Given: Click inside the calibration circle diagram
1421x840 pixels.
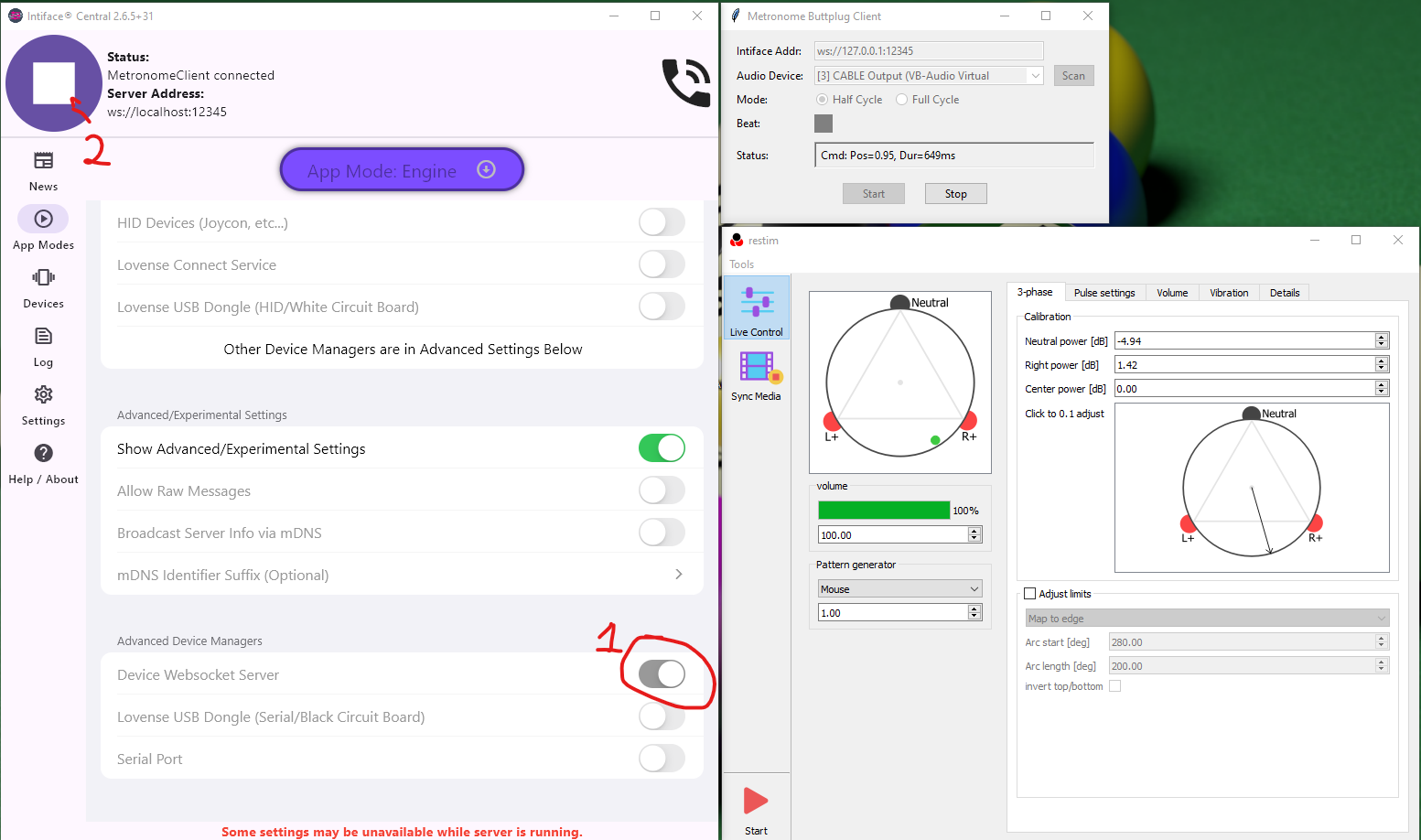Looking at the screenshot, I should pos(1252,488).
